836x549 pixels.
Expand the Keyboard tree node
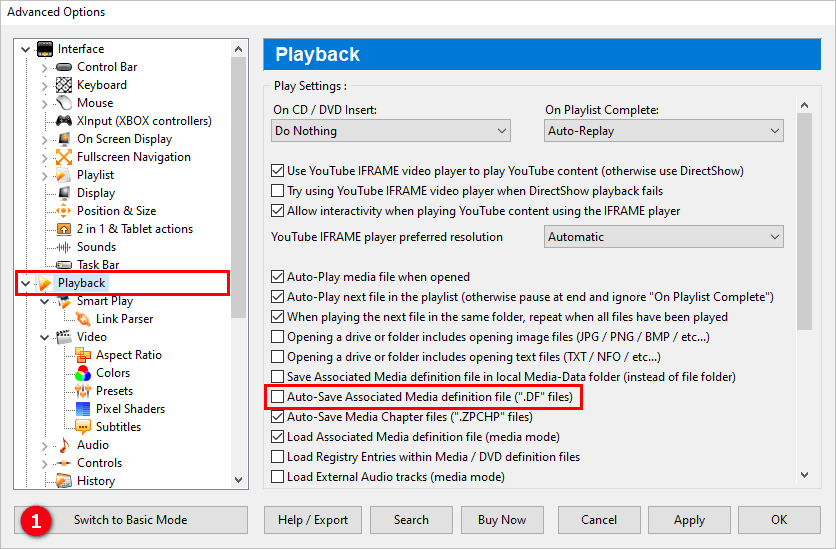[x=45, y=86]
